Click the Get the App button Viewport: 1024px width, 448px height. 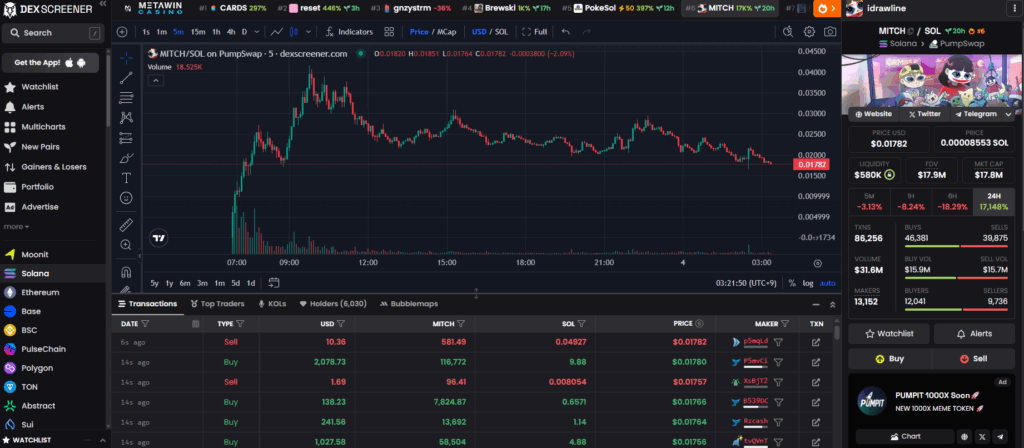click(50, 63)
